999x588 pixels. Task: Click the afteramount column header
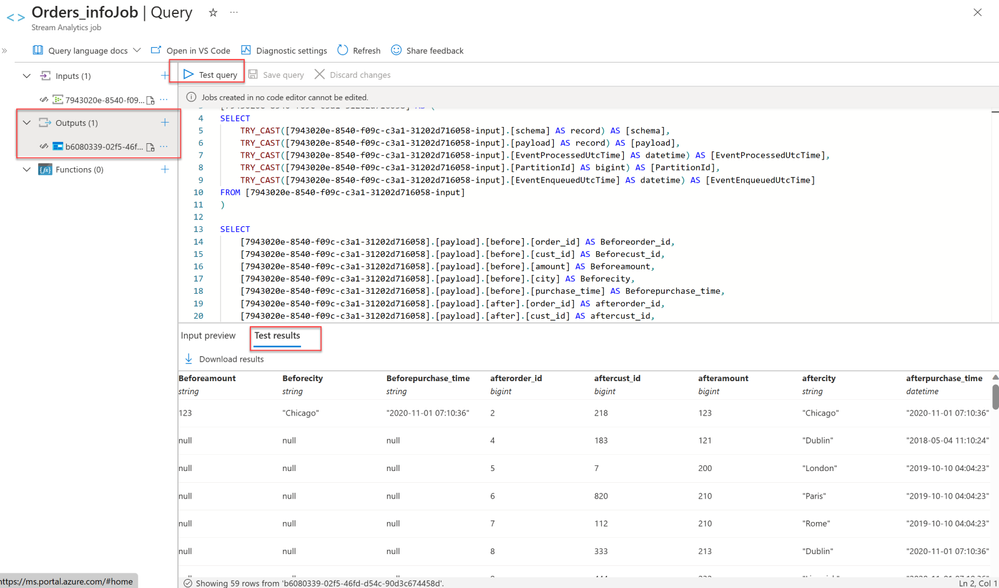[723, 378]
